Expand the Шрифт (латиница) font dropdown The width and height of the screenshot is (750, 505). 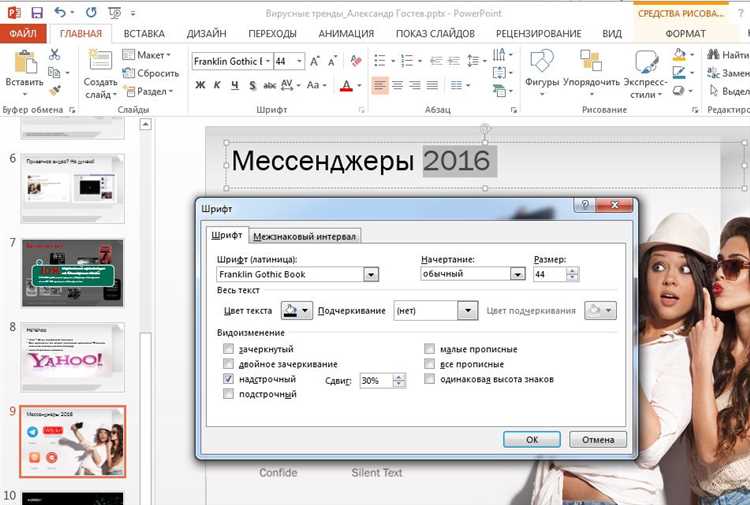pos(371,274)
